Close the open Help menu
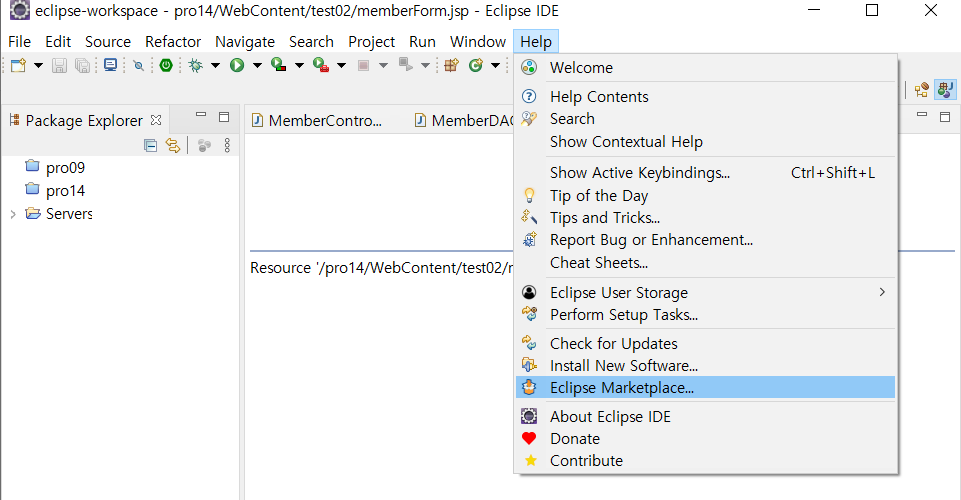 click(536, 42)
